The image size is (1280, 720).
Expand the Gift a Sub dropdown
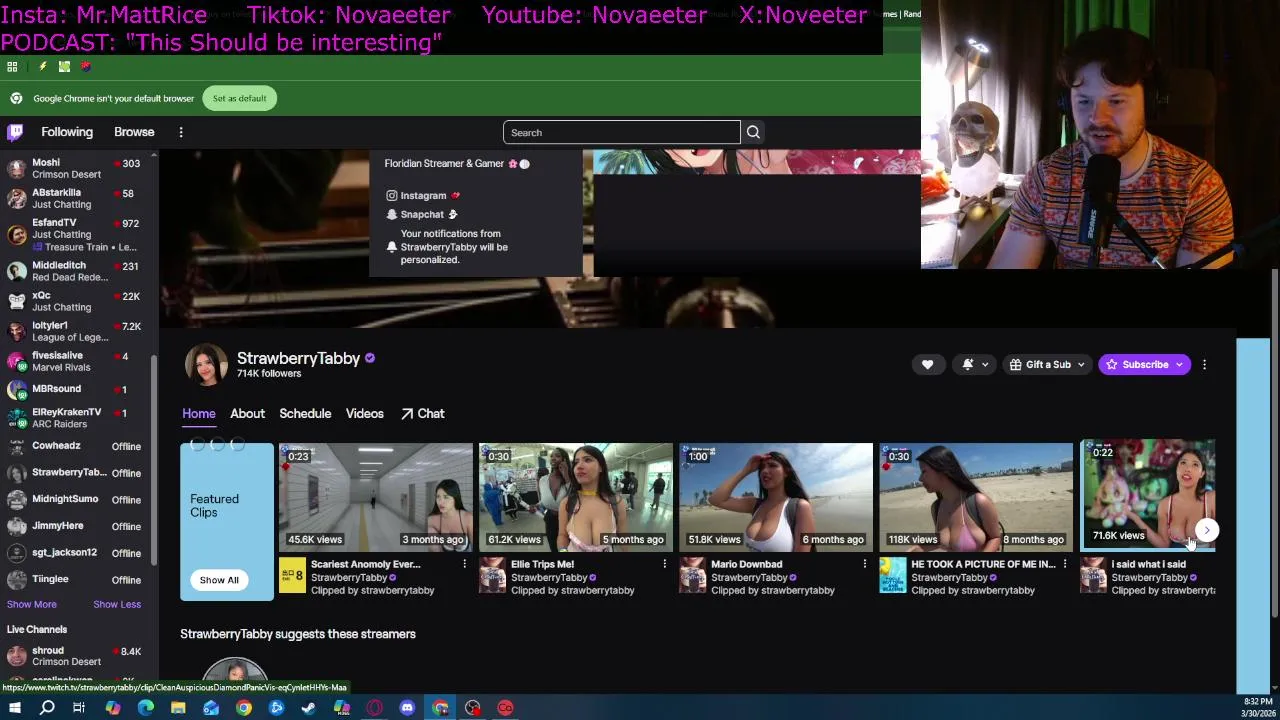pyautogui.click(x=1047, y=365)
